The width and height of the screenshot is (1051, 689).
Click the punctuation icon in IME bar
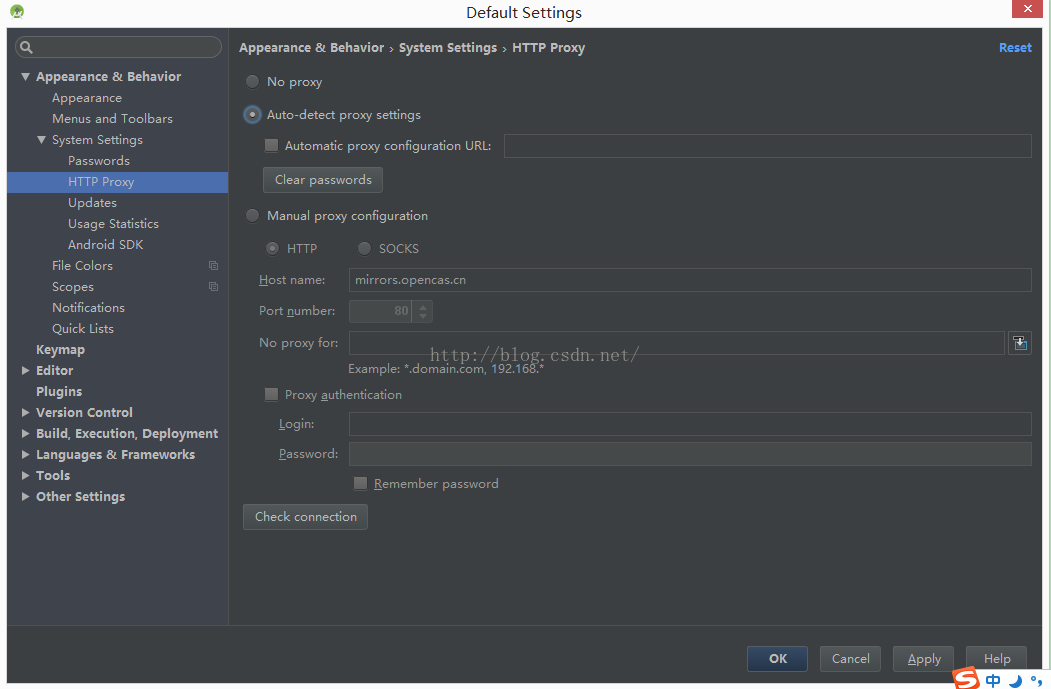[1036, 681]
